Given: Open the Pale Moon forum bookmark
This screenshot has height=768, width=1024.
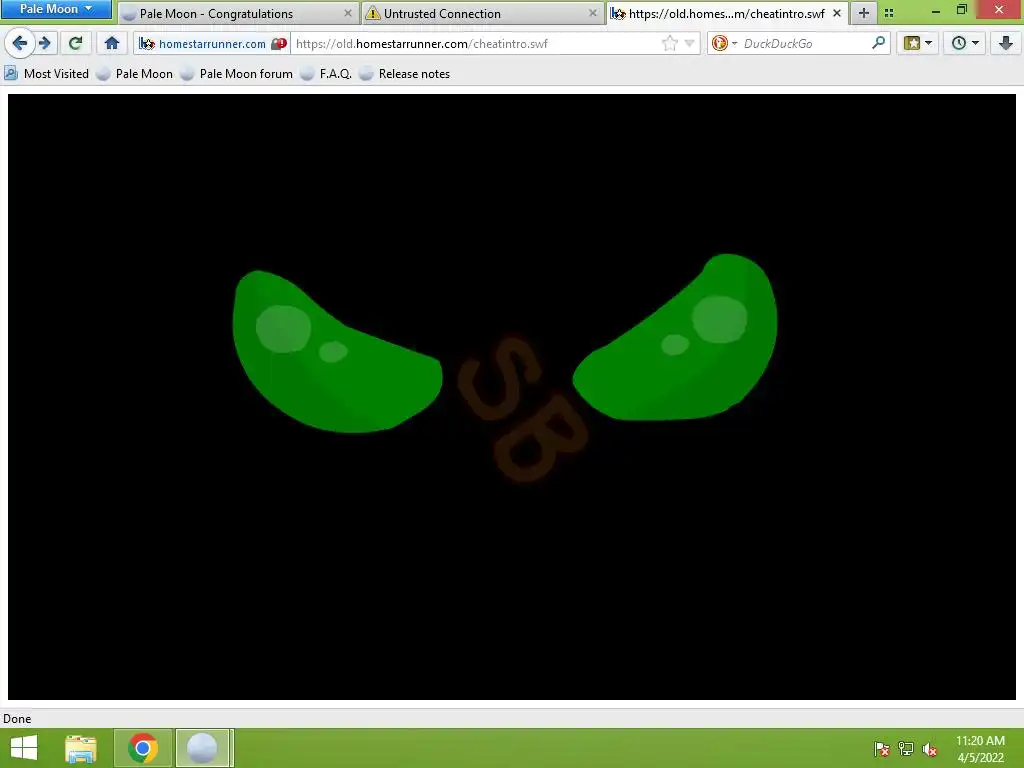Looking at the screenshot, I should click(x=237, y=74).
